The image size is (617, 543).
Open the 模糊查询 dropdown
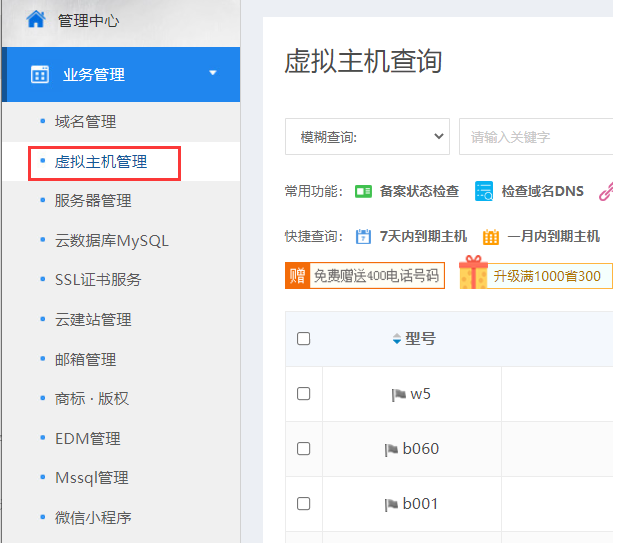(367, 137)
